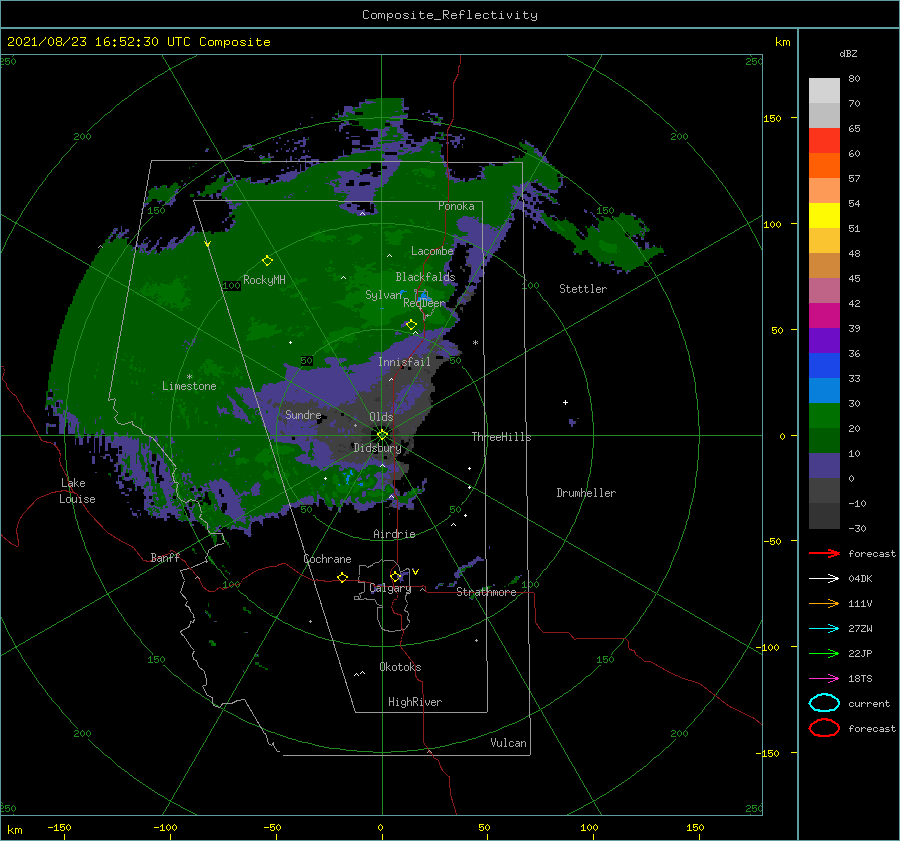900x841 pixels.
Task: Click the Lake Louise label
Action: click(x=77, y=491)
